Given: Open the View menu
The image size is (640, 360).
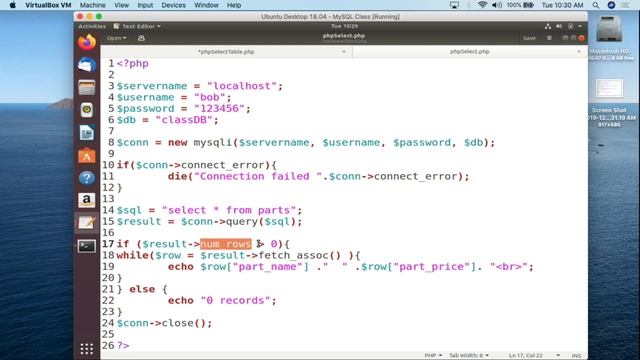Looking at the screenshot, I should pyautogui.click(x=121, y=5).
